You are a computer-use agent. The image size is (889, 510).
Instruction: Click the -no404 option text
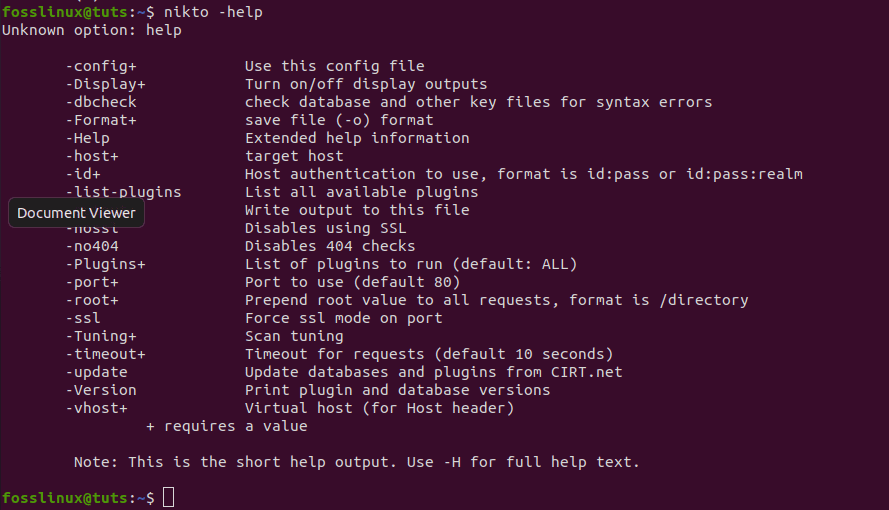click(92, 246)
